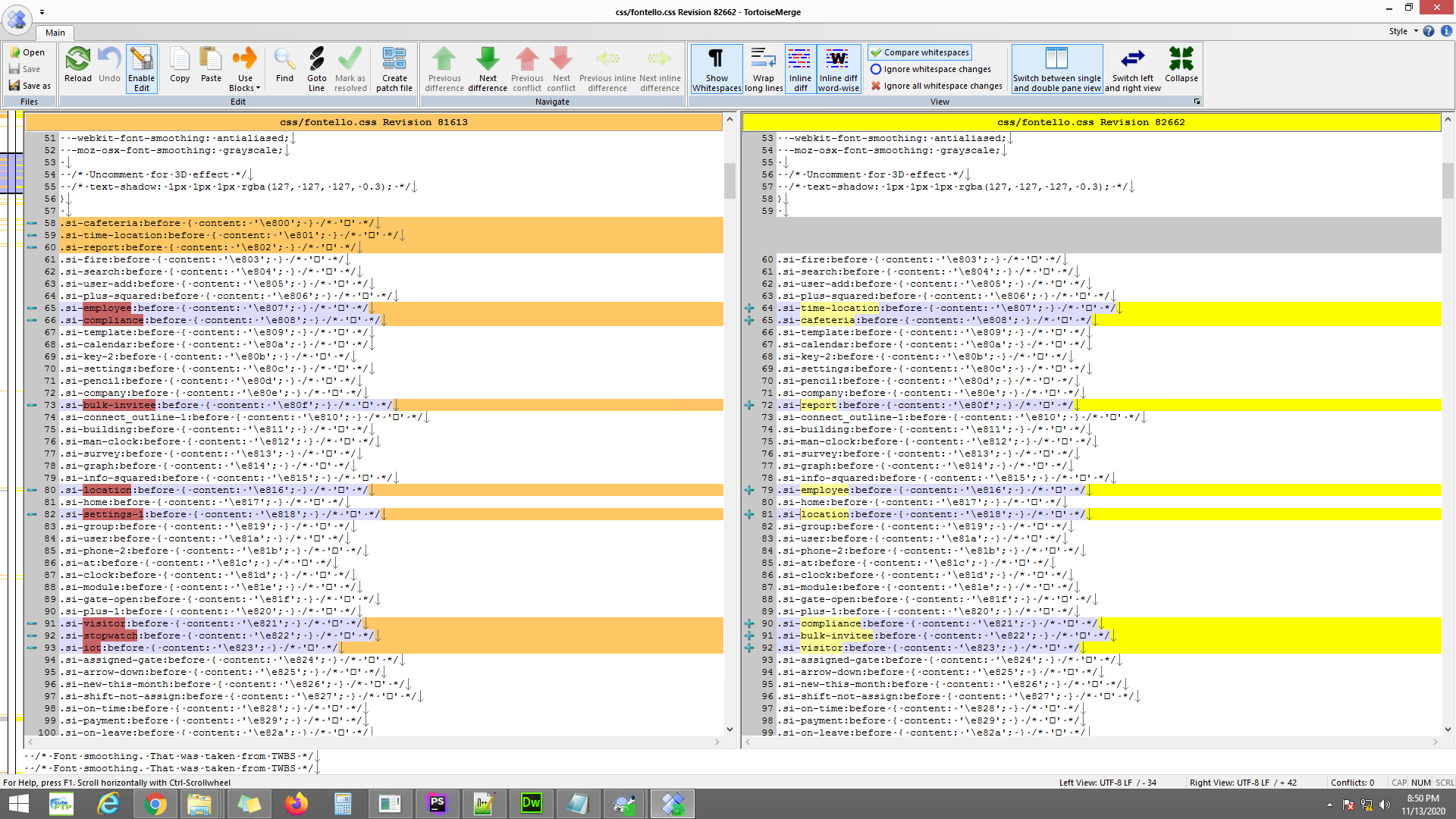Enable Wrap long lines
The height and width of the screenshot is (819, 1456).
pyautogui.click(x=763, y=68)
